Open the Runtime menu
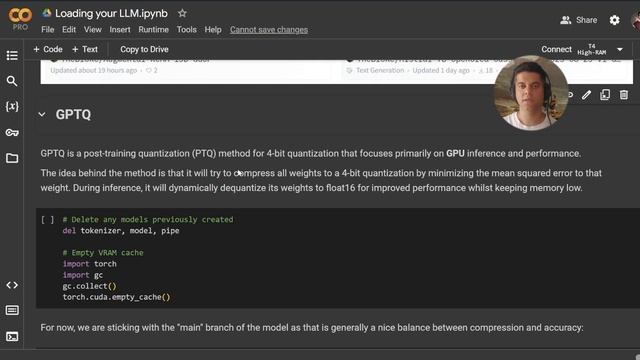 (x=153, y=29)
